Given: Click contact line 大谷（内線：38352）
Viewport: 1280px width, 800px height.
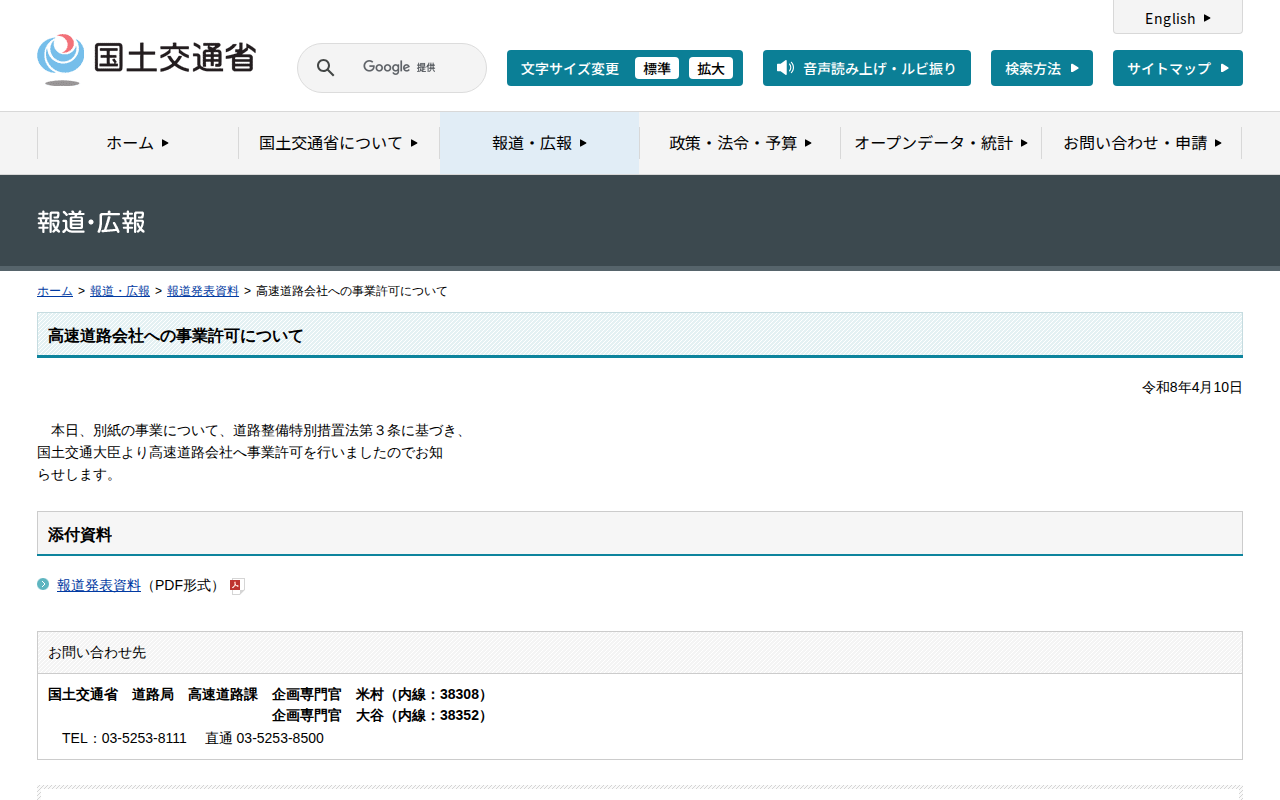Looking at the screenshot, I should pyautogui.click(x=380, y=715).
